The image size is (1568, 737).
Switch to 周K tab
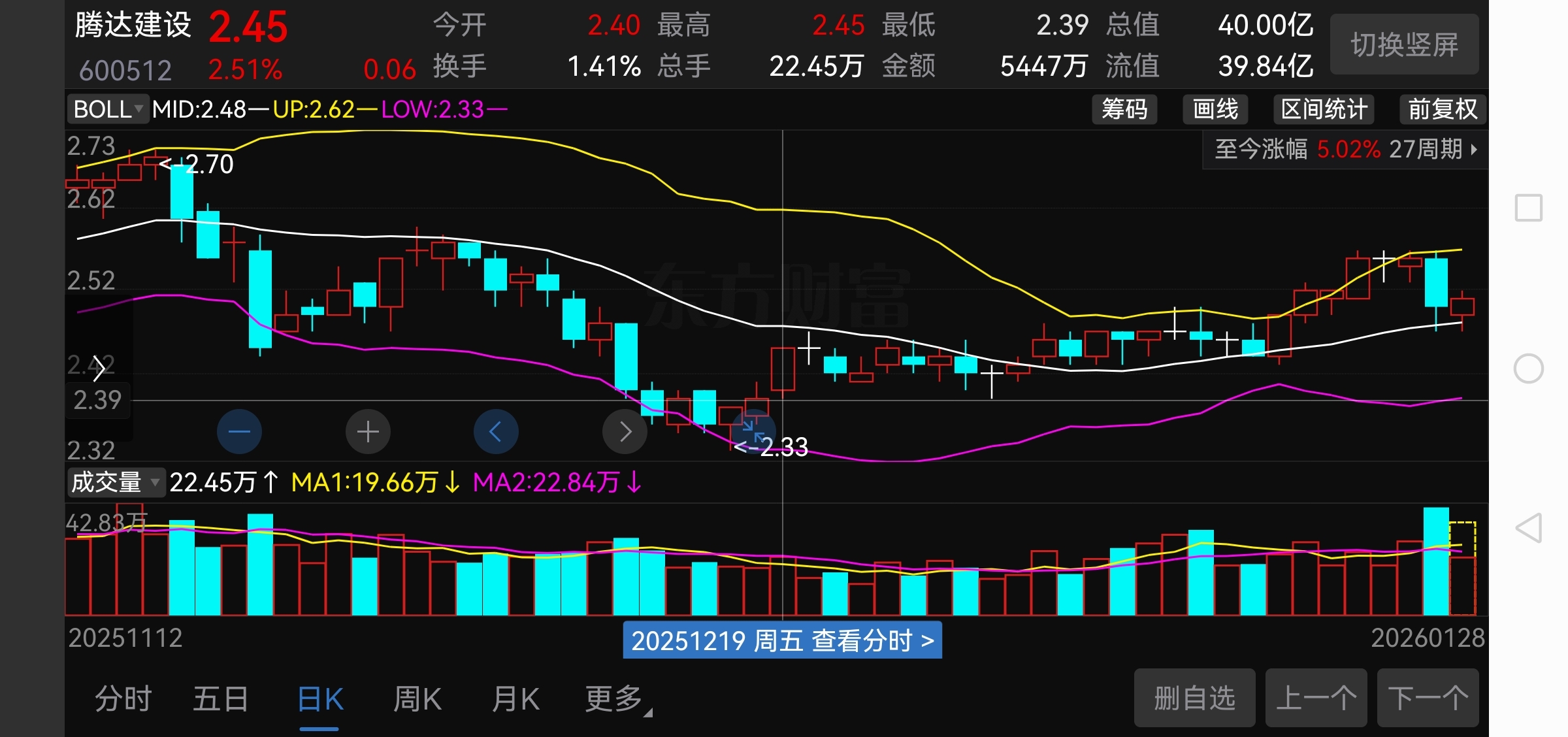pos(417,699)
